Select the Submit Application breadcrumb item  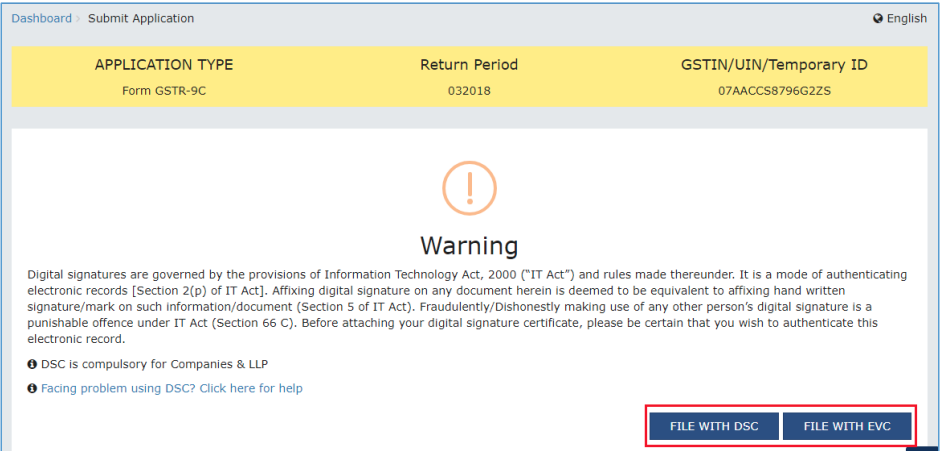[x=141, y=19]
